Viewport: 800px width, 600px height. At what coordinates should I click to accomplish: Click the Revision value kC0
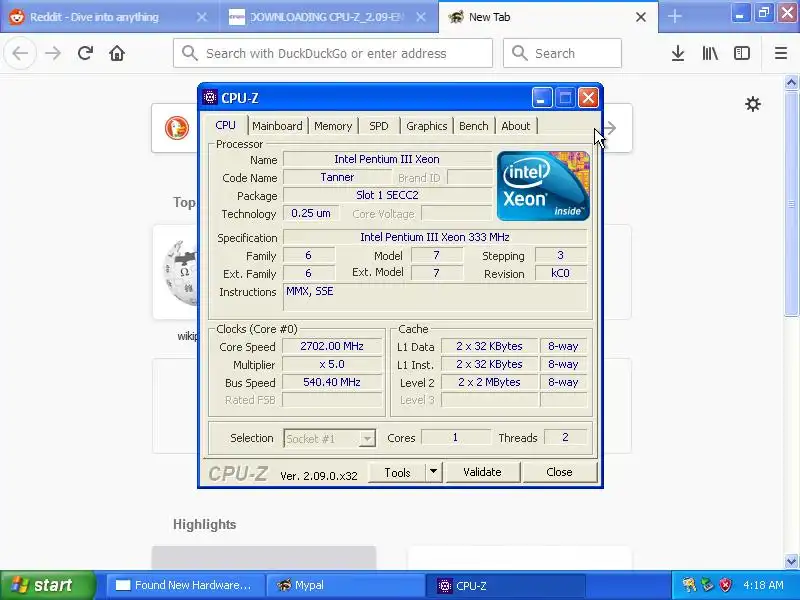pos(560,273)
